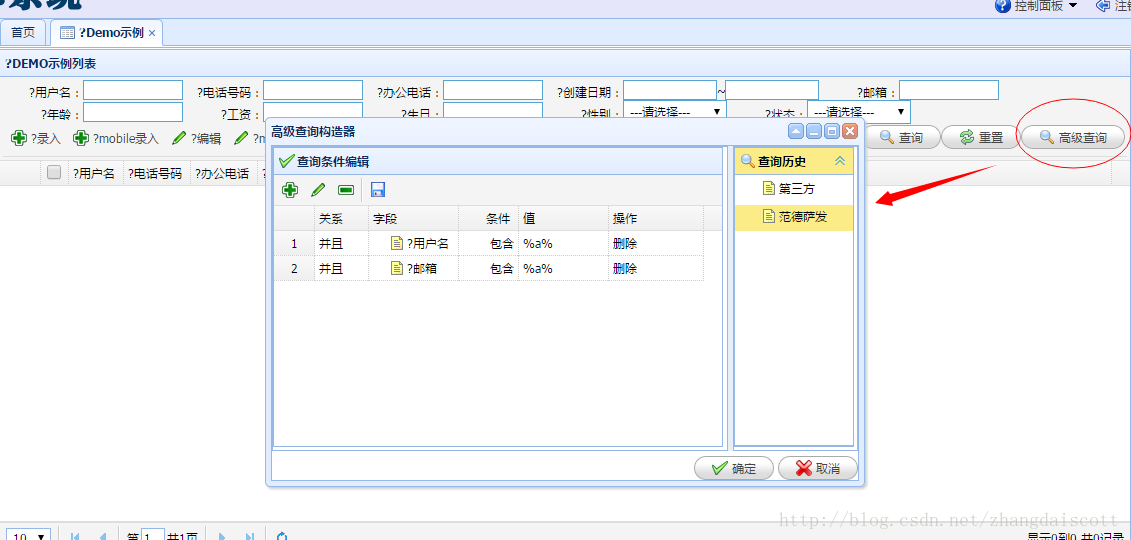Click the 字段 column header

pos(414,218)
